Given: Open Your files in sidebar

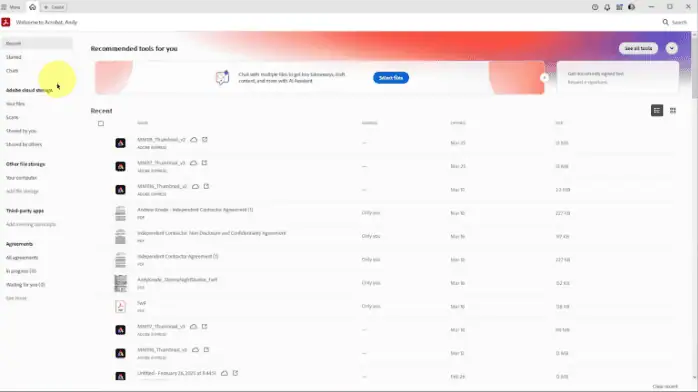Looking at the screenshot, I should [x=15, y=104].
